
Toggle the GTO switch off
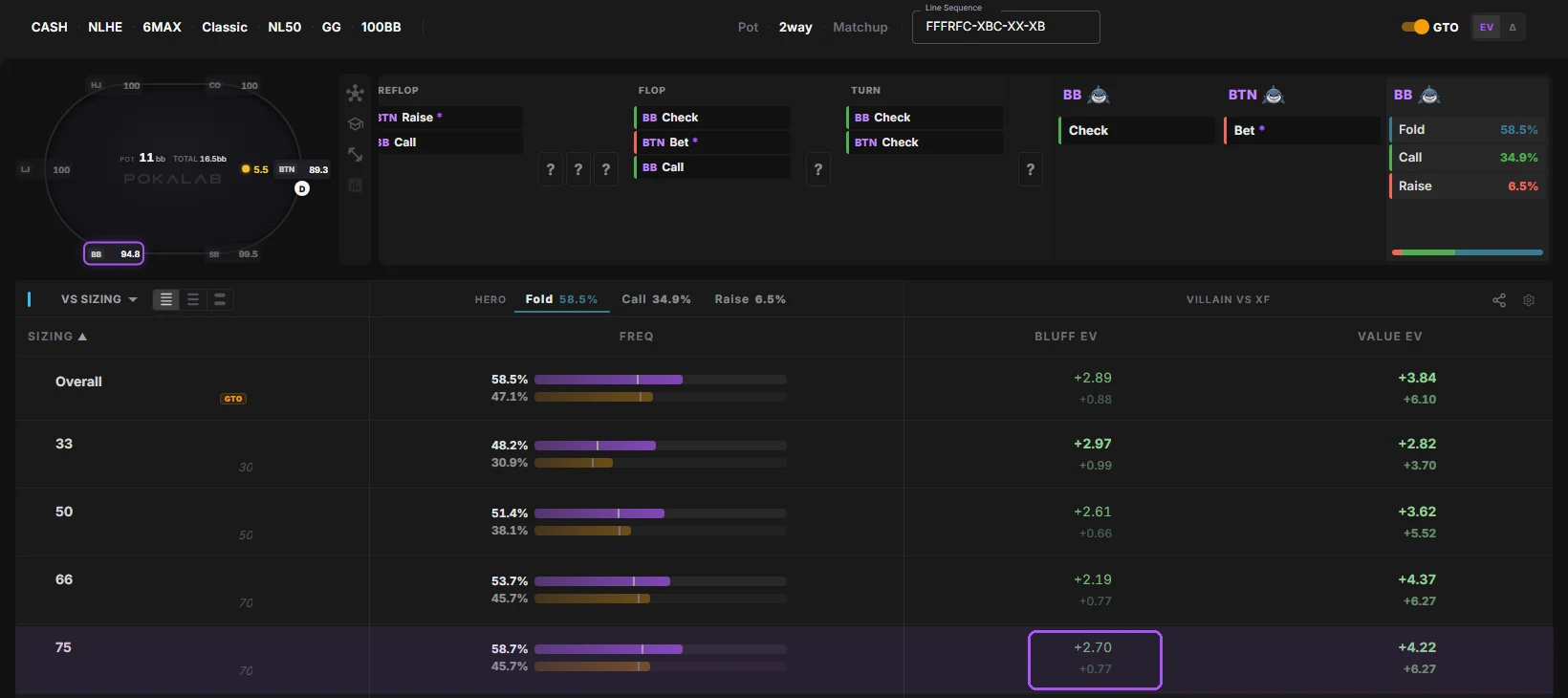pos(1415,27)
